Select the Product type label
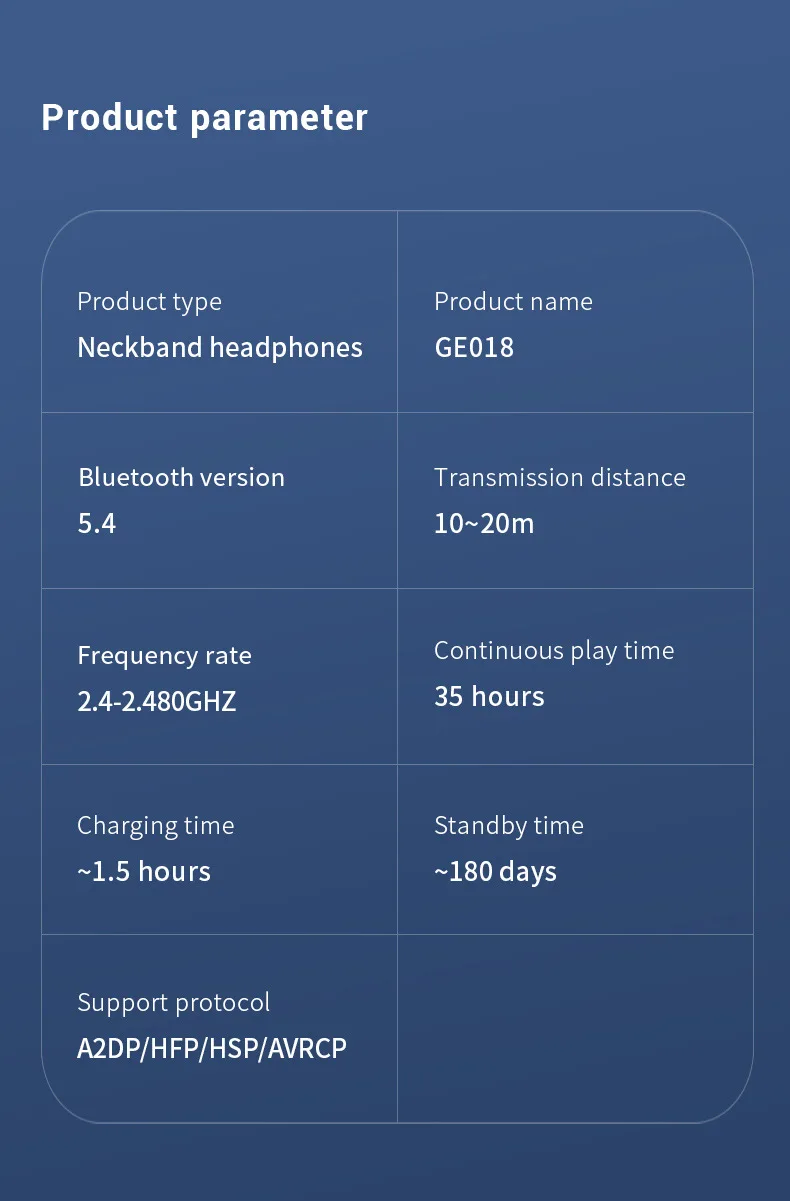This screenshot has height=1201, width=790. coord(149,301)
